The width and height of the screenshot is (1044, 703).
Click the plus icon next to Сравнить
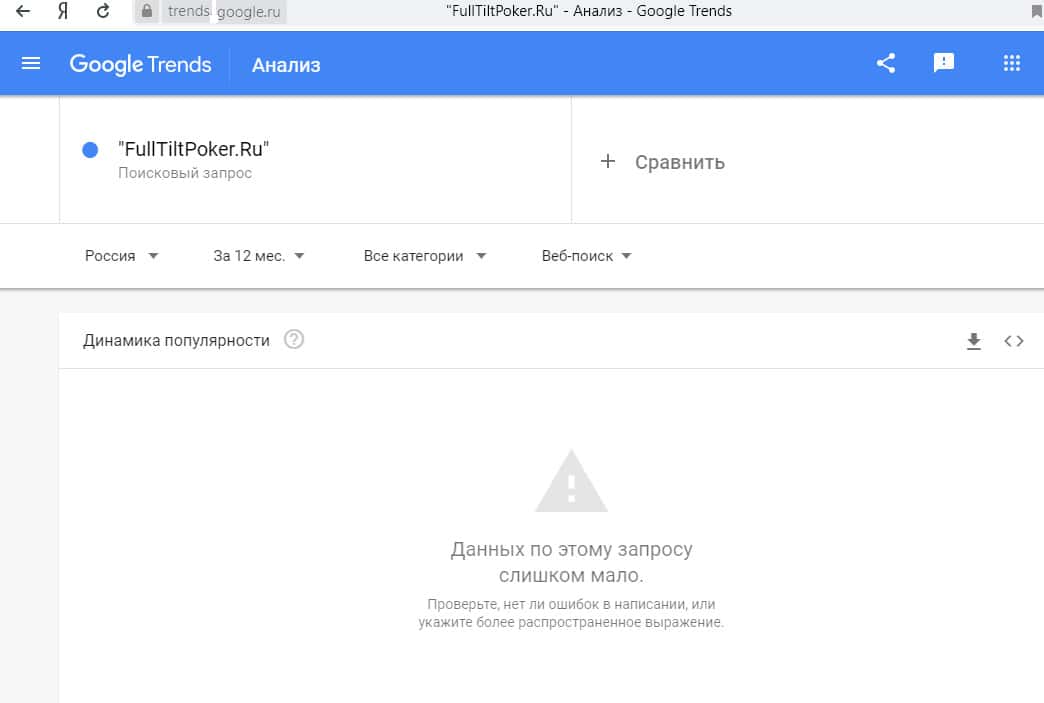pos(608,161)
